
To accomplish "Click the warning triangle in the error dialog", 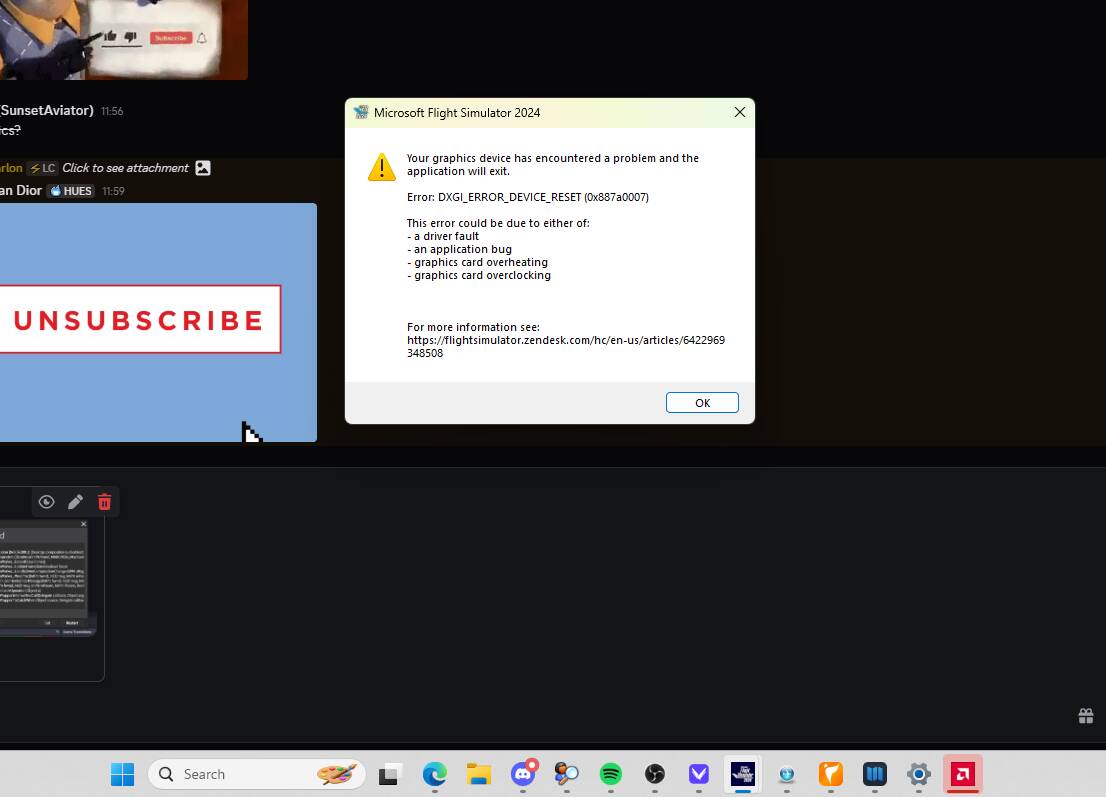I will click(x=381, y=167).
